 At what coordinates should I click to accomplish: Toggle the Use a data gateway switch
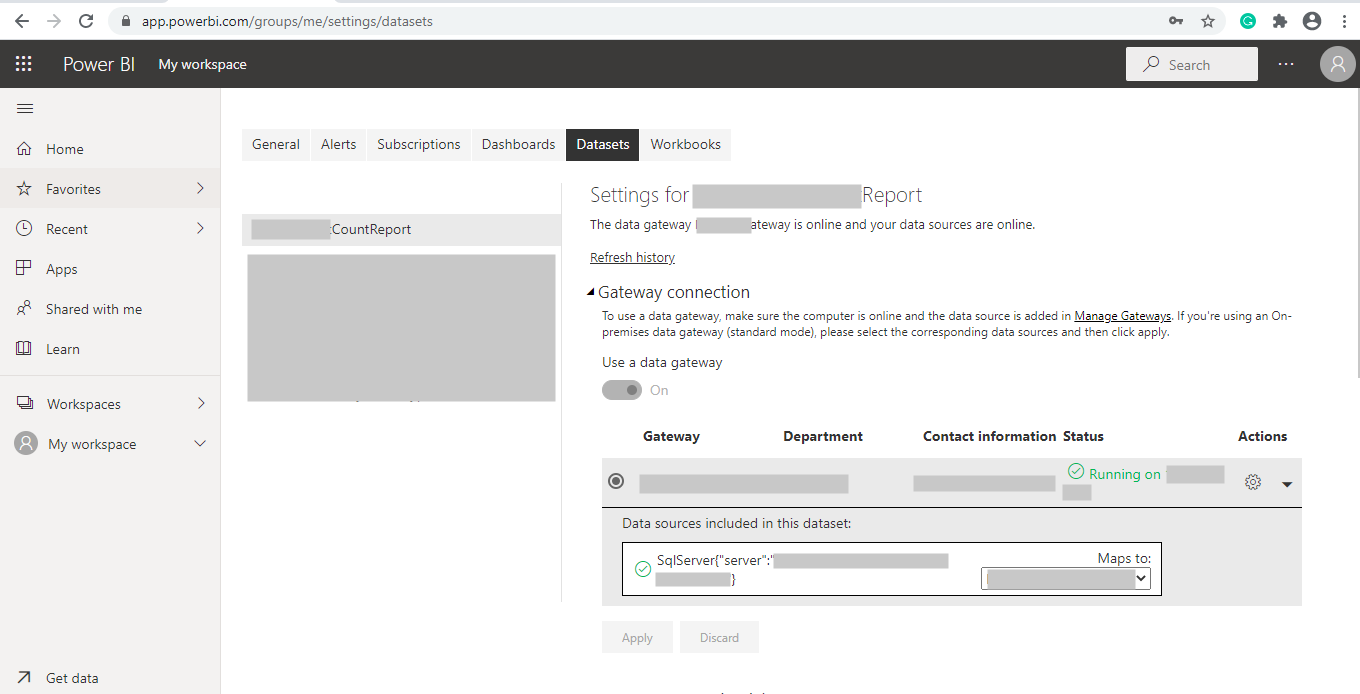[622, 390]
